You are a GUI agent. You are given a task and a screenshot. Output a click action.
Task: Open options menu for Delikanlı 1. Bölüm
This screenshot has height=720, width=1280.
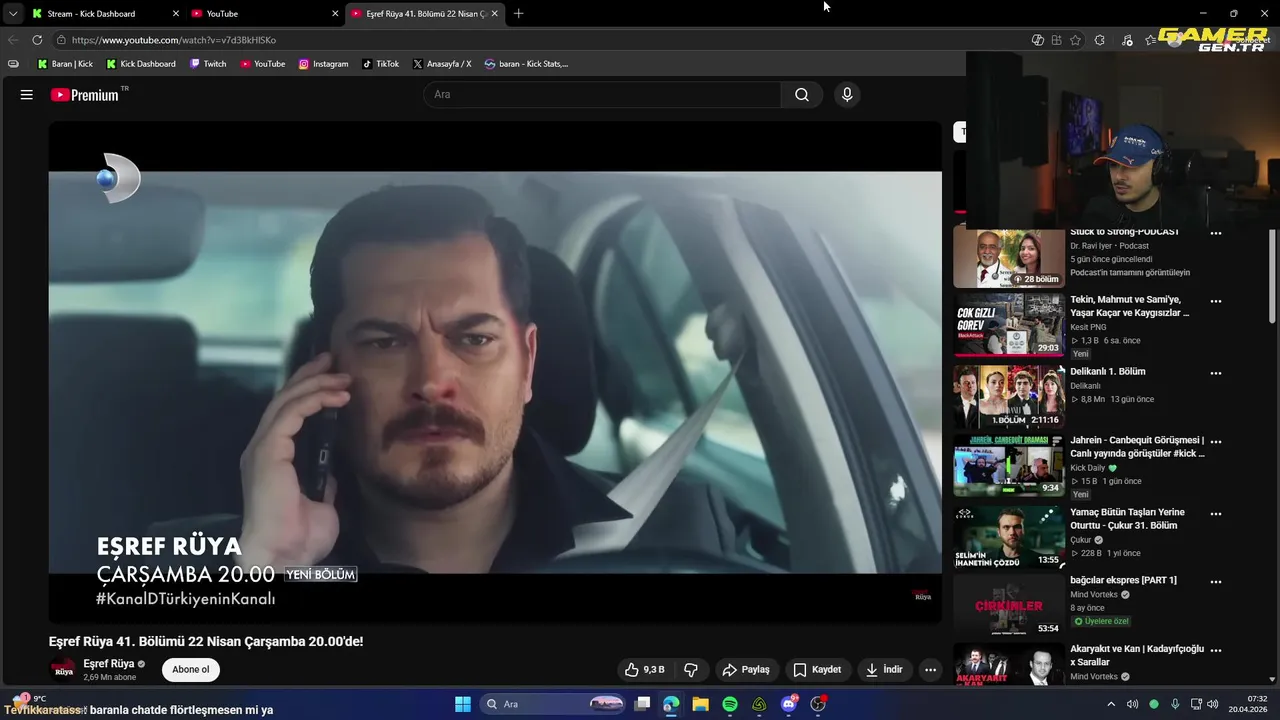tap(1216, 373)
